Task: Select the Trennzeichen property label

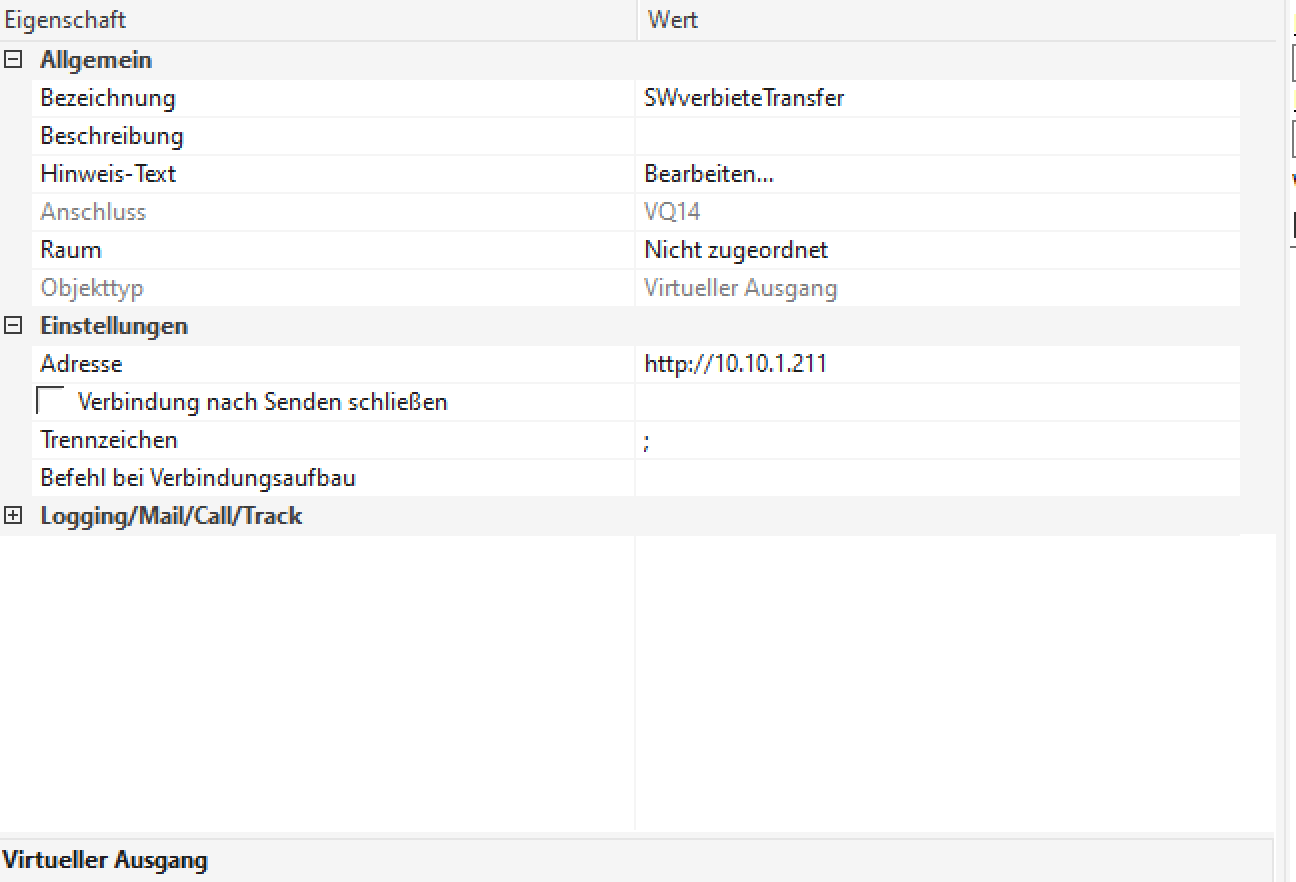Action: pyautogui.click(x=109, y=440)
